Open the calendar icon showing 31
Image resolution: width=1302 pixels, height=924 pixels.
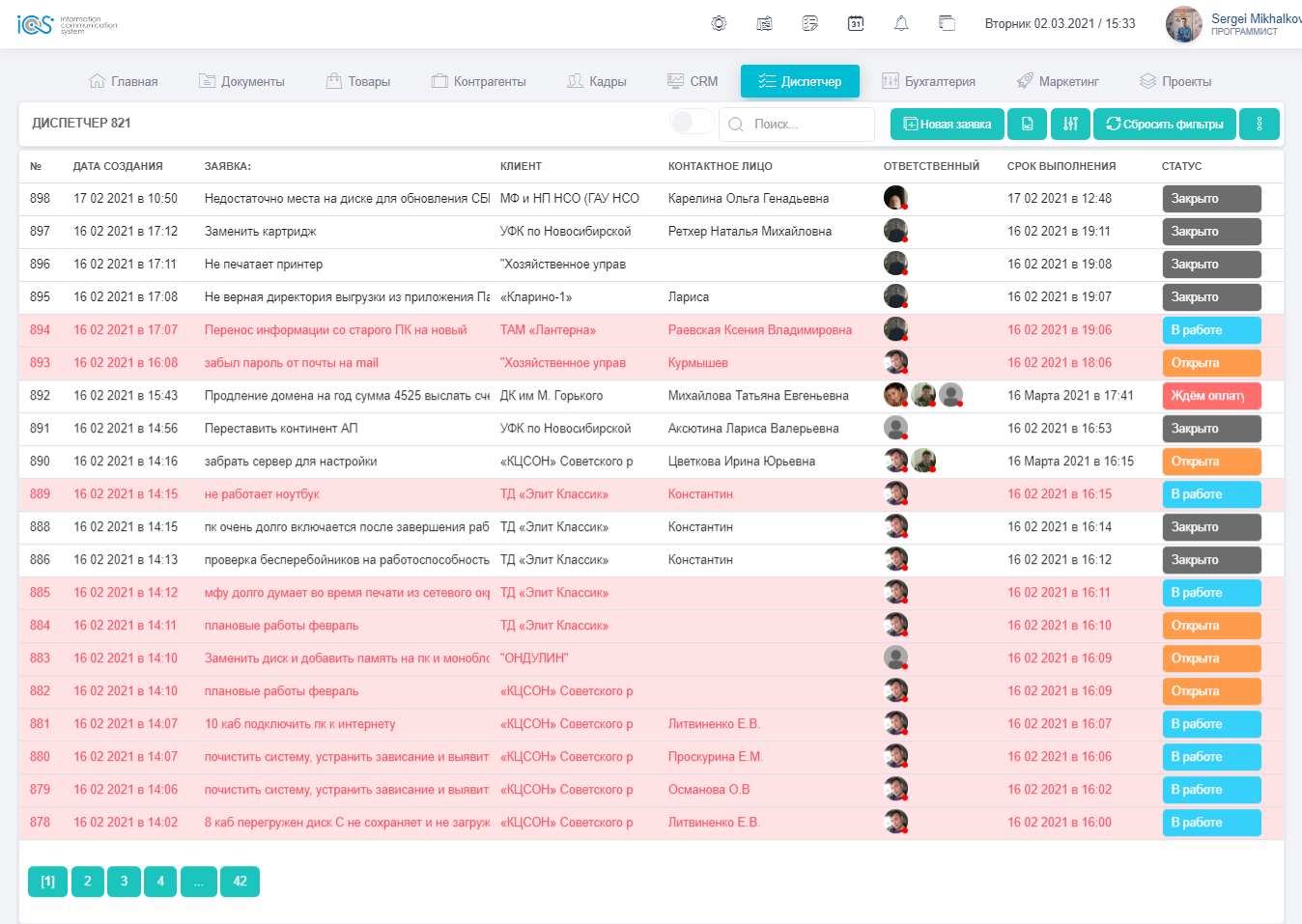856,23
